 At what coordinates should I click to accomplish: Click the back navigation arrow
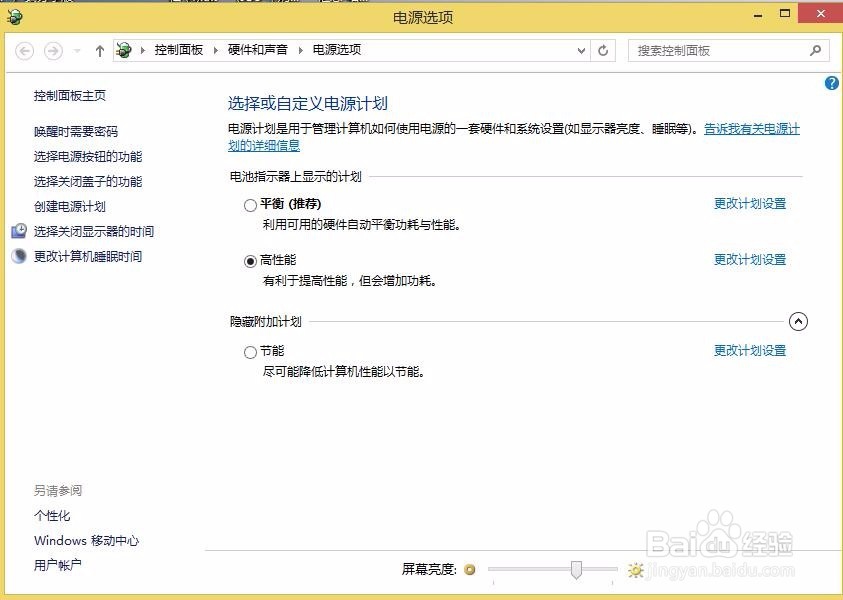point(25,51)
